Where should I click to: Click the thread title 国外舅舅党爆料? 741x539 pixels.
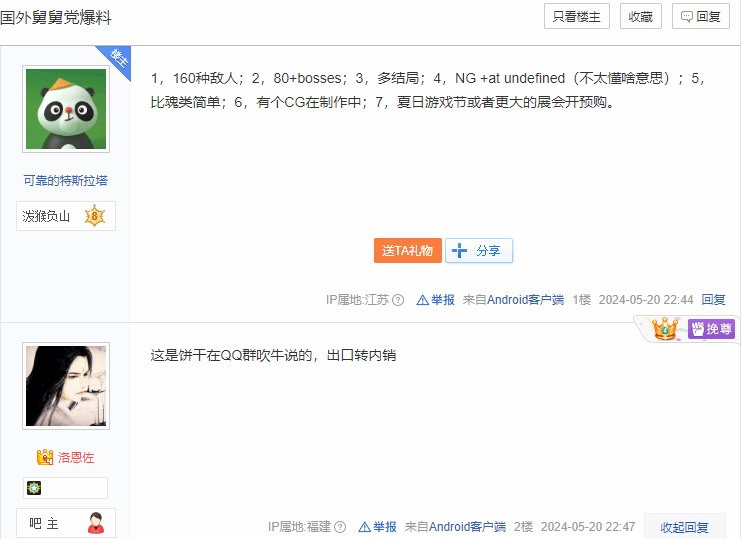[x=56, y=18]
